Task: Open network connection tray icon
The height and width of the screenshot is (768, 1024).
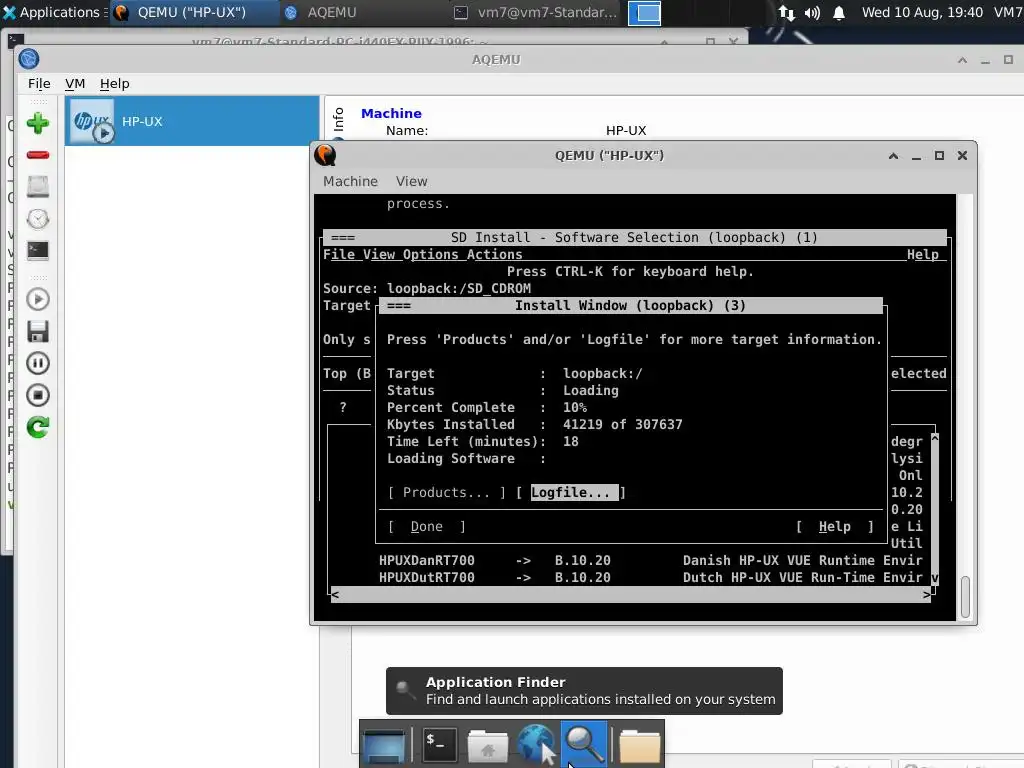Action: (786, 12)
